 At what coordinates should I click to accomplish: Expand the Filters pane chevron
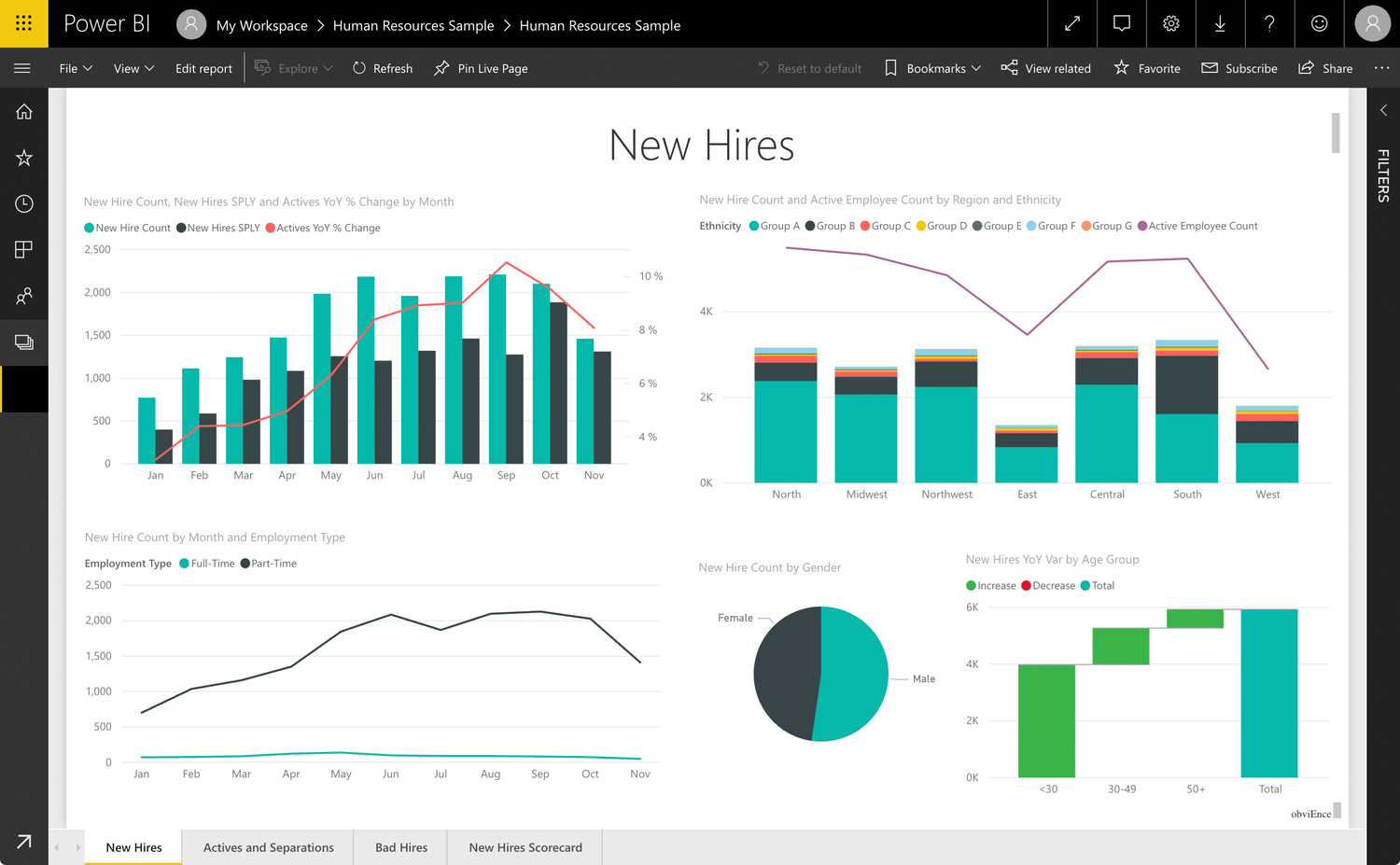point(1383,110)
